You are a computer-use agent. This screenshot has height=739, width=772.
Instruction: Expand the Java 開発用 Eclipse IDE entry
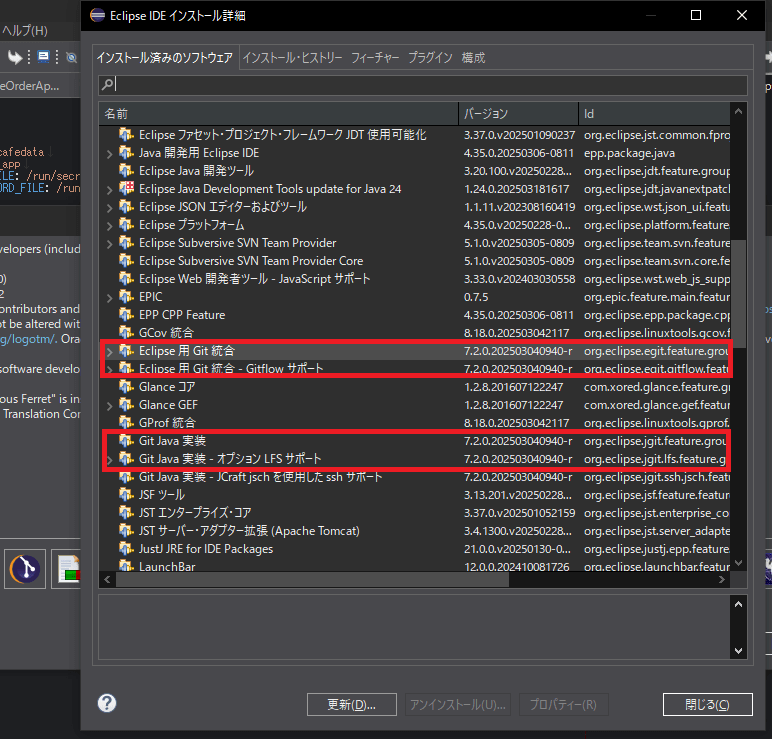point(109,153)
